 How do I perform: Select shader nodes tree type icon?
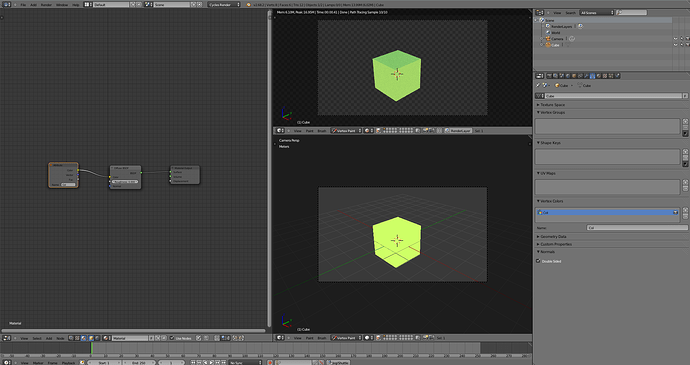coord(84,338)
